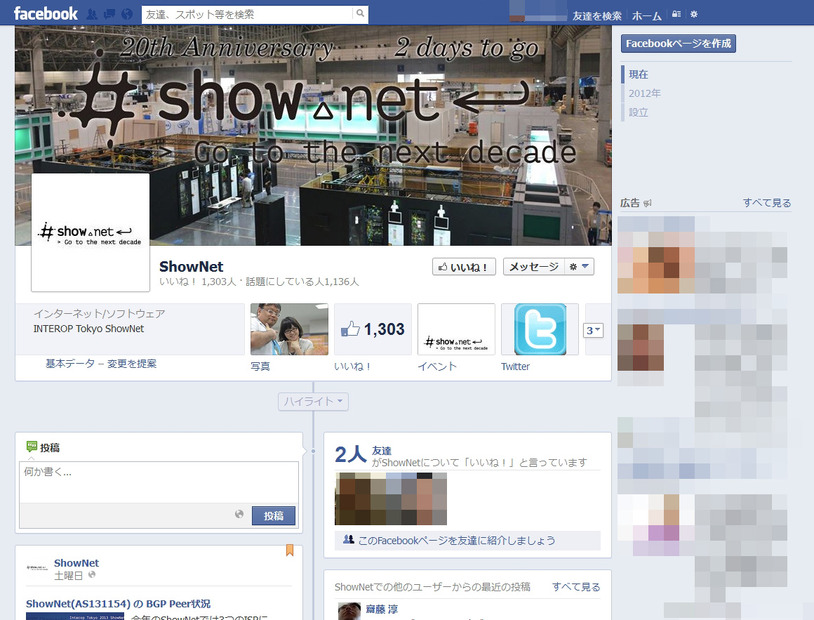Open friend requests icon in top bar
Image resolution: width=814 pixels, height=620 pixels.
[92, 14]
